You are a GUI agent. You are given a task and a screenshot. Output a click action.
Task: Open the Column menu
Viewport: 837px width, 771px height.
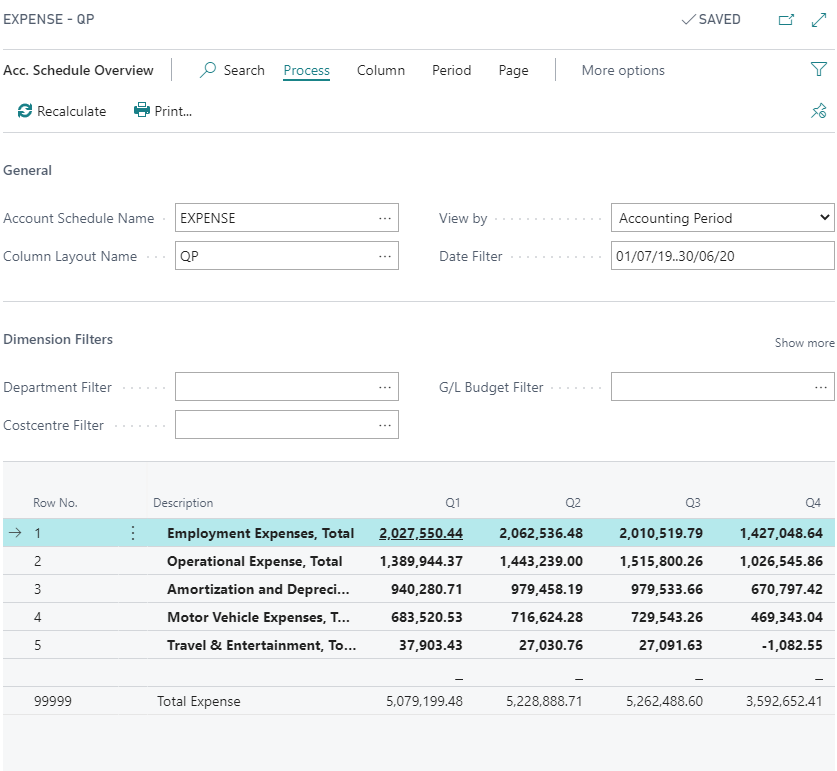point(381,70)
